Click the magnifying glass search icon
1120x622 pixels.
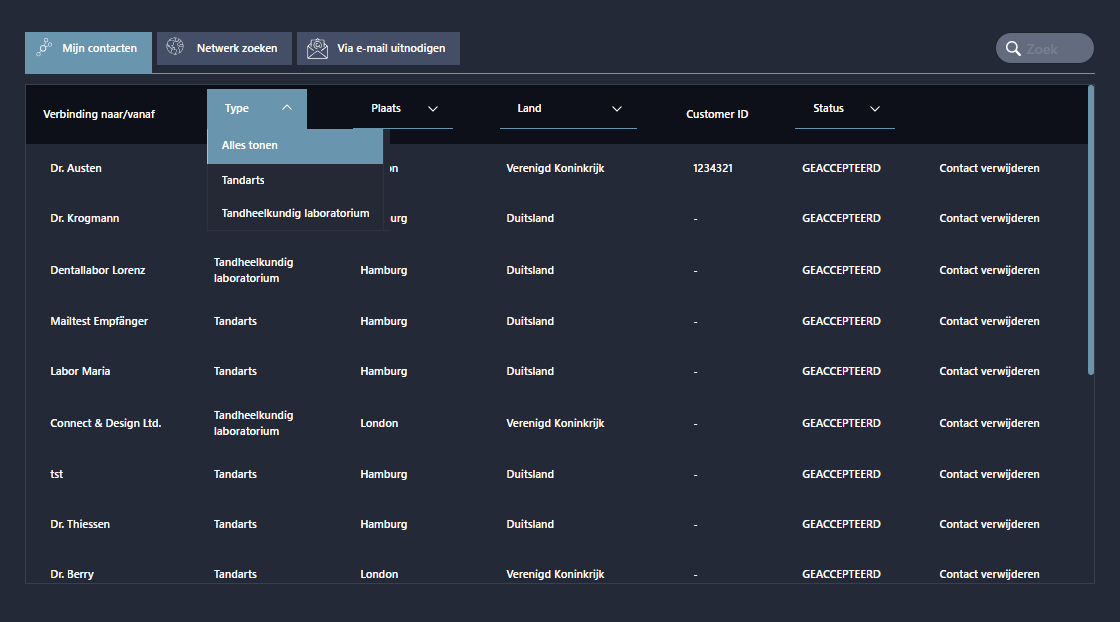tap(1012, 49)
